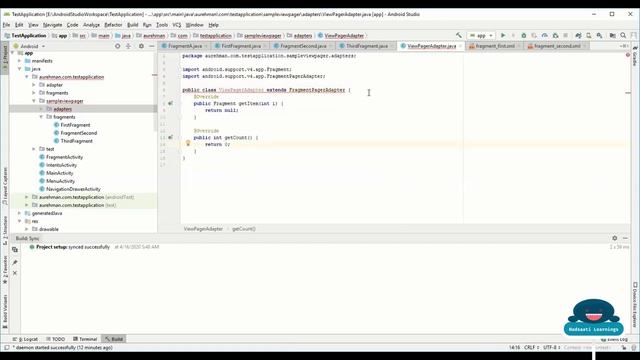Open the Gradle side panel button

click(635, 56)
